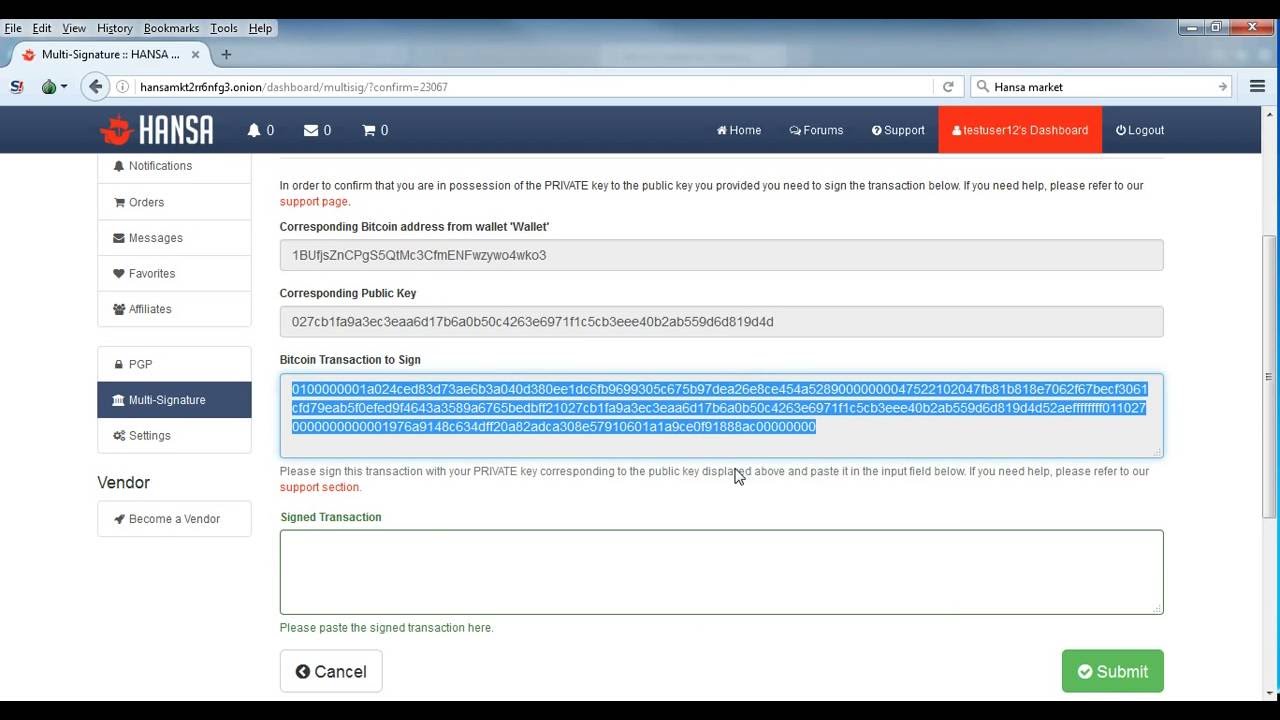This screenshot has height=720, width=1280.
Task: Go back with browser back arrow
Action: pyautogui.click(x=95, y=87)
